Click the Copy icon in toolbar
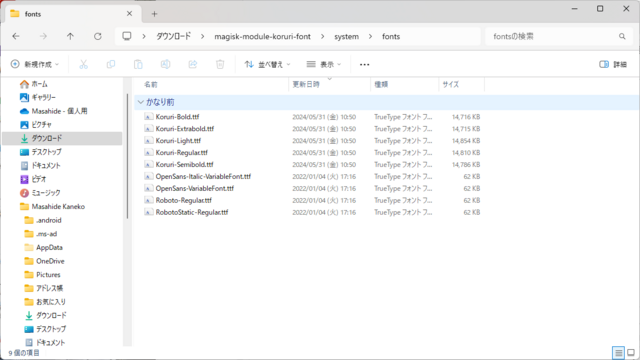 coord(111,64)
